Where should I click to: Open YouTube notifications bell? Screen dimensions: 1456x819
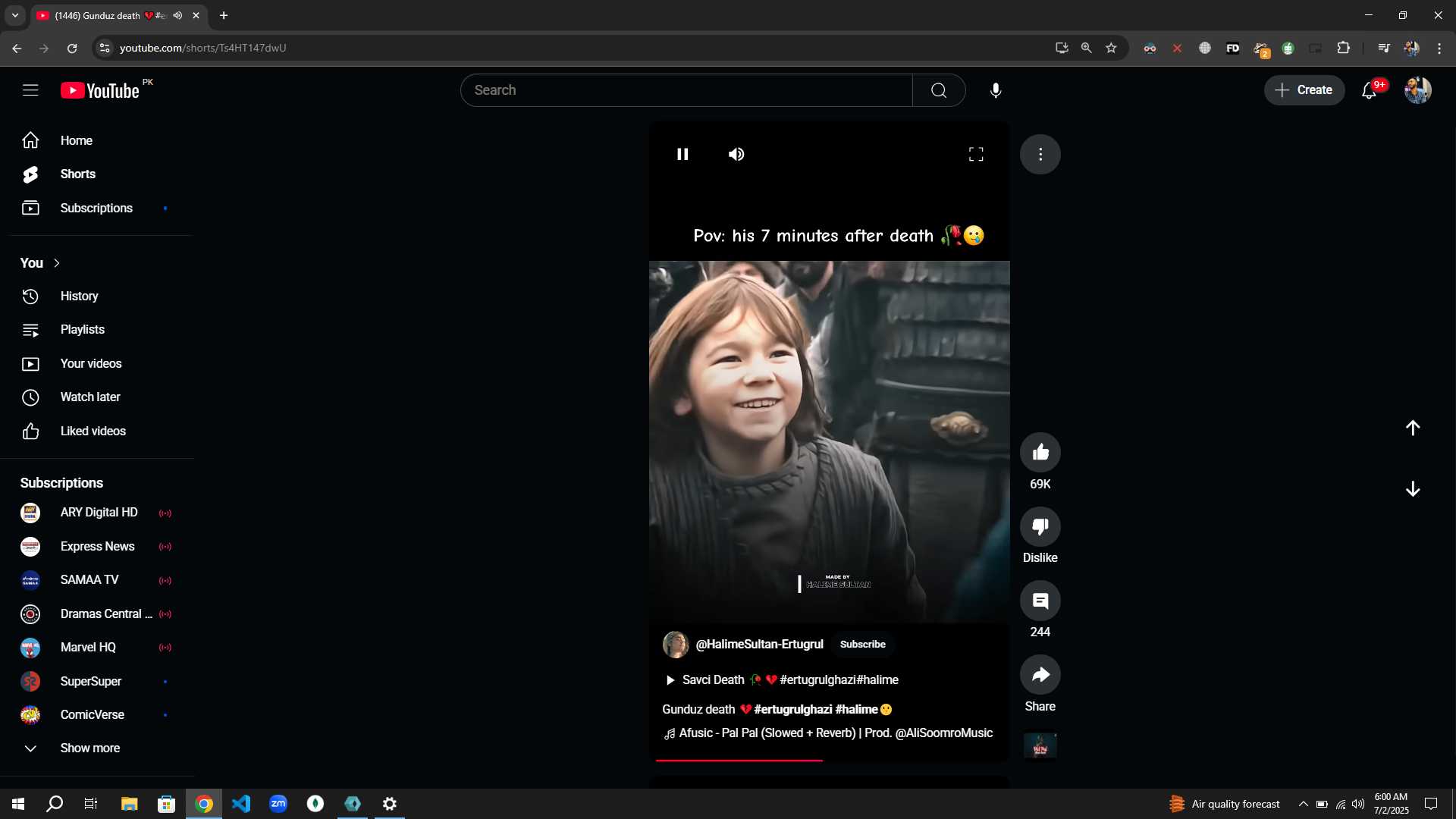[x=1370, y=90]
